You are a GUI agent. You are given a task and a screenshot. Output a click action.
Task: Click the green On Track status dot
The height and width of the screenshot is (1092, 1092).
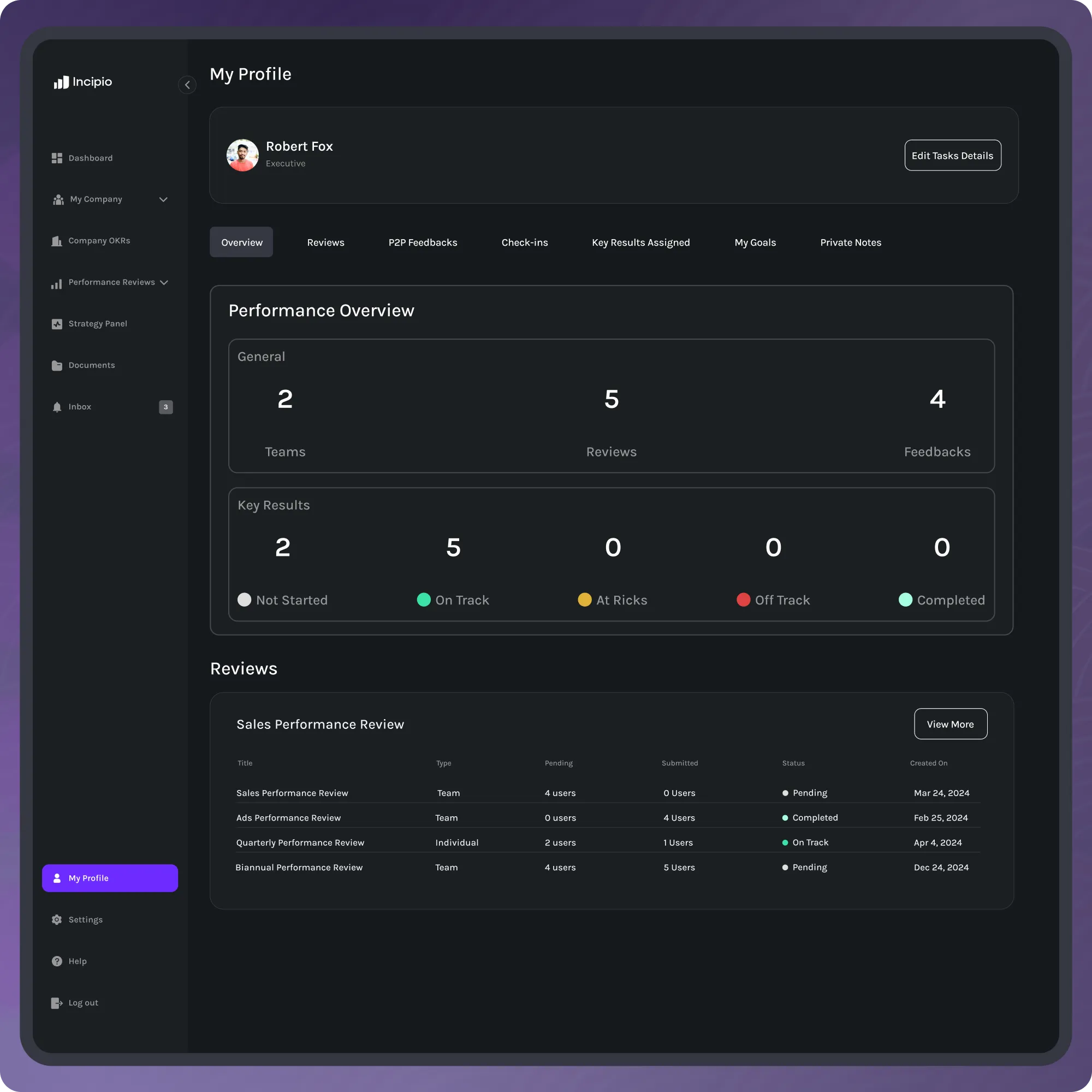[x=423, y=600]
